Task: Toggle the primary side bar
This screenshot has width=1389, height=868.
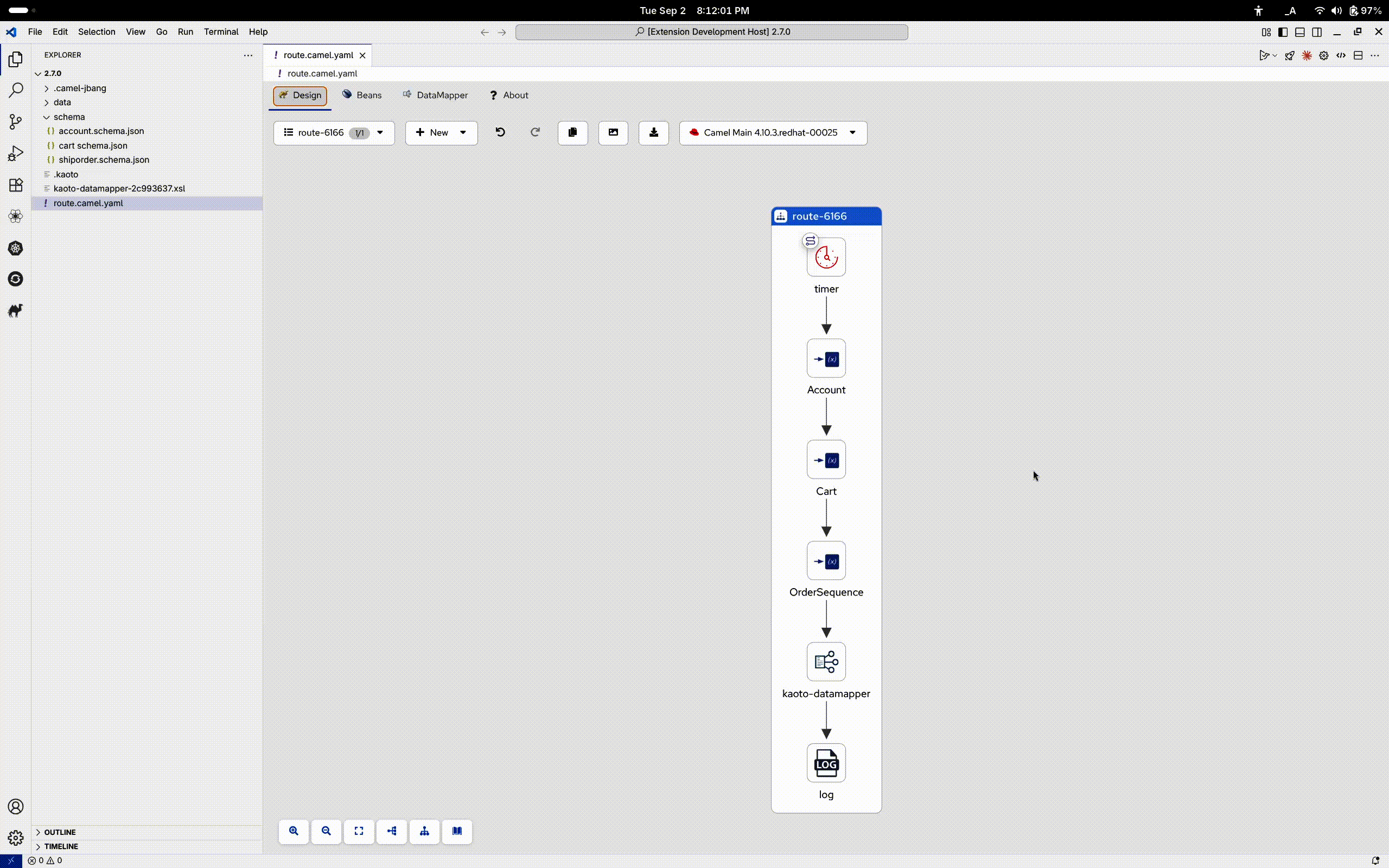Action: 1283,32
